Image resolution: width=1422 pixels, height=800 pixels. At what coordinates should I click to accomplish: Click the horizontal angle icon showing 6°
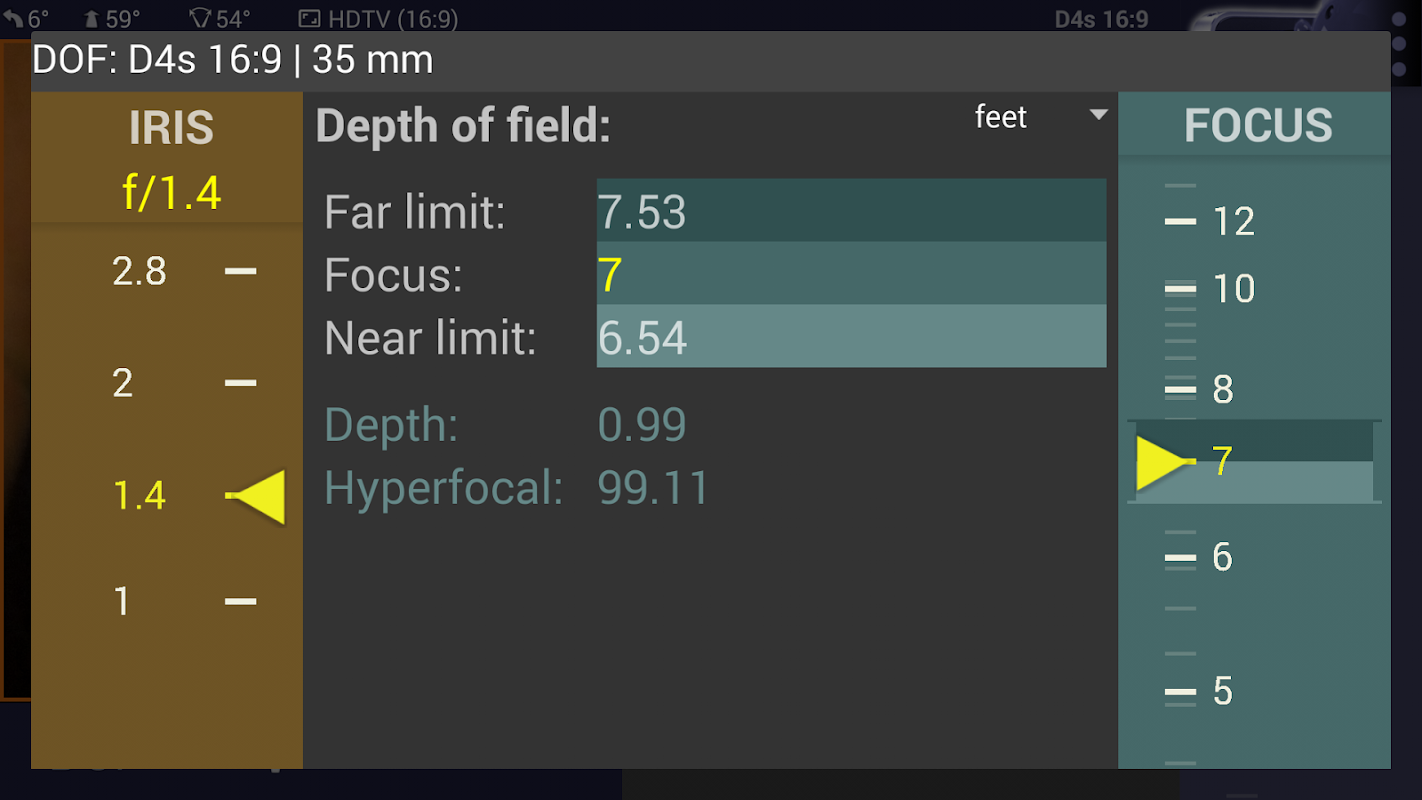(13, 18)
